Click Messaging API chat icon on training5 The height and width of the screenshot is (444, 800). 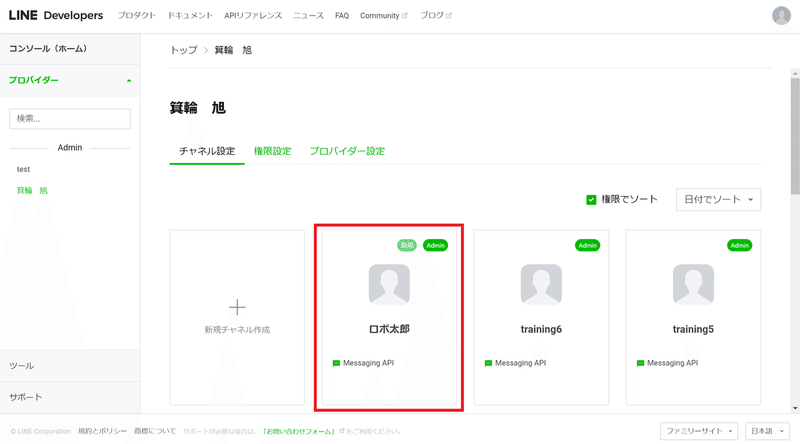coord(640,363)
